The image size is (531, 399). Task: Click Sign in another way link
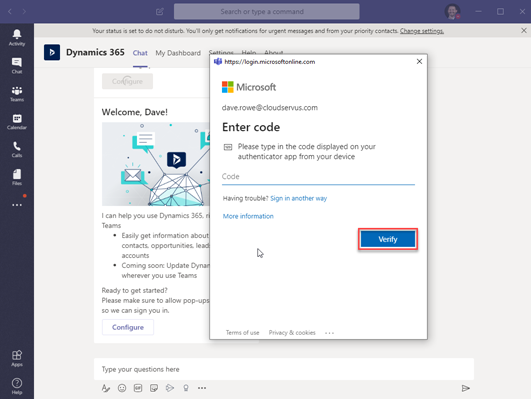pyautogui.click(x=299, y=198)
